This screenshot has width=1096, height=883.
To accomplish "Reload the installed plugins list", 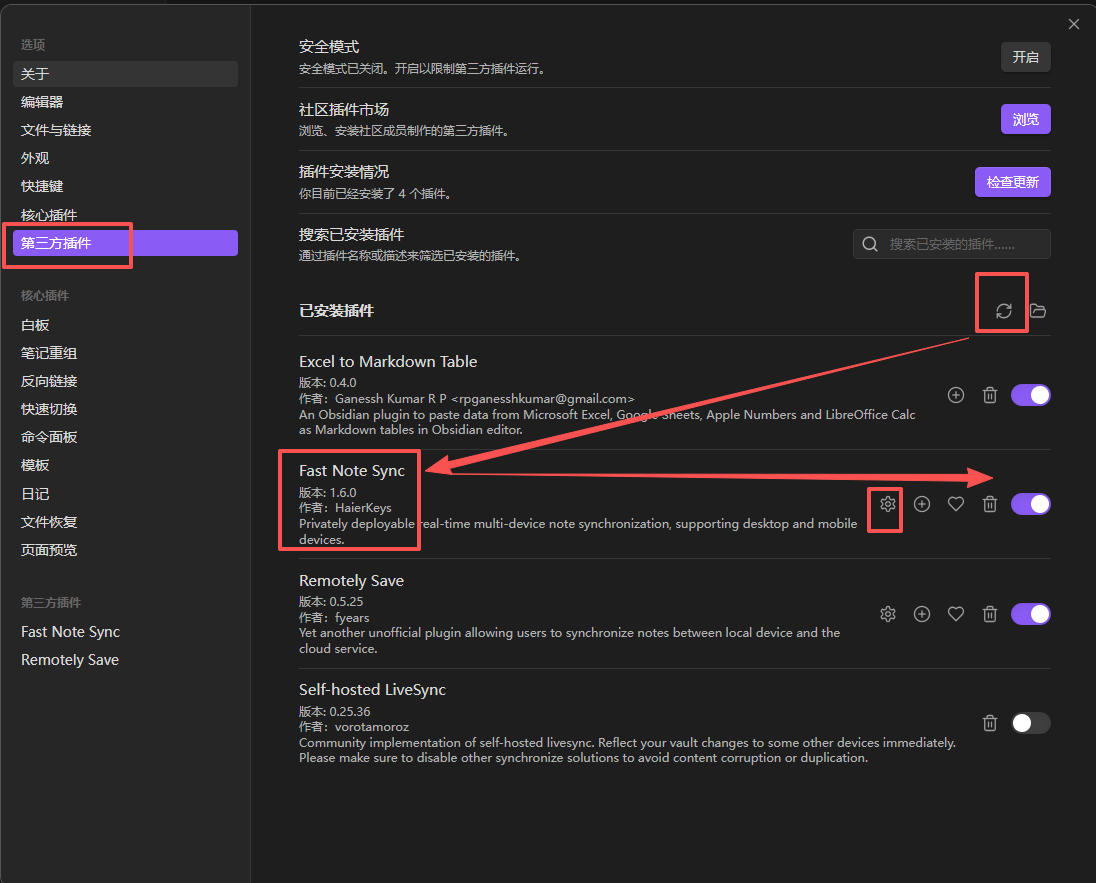I will click(x=1004, y=311).
